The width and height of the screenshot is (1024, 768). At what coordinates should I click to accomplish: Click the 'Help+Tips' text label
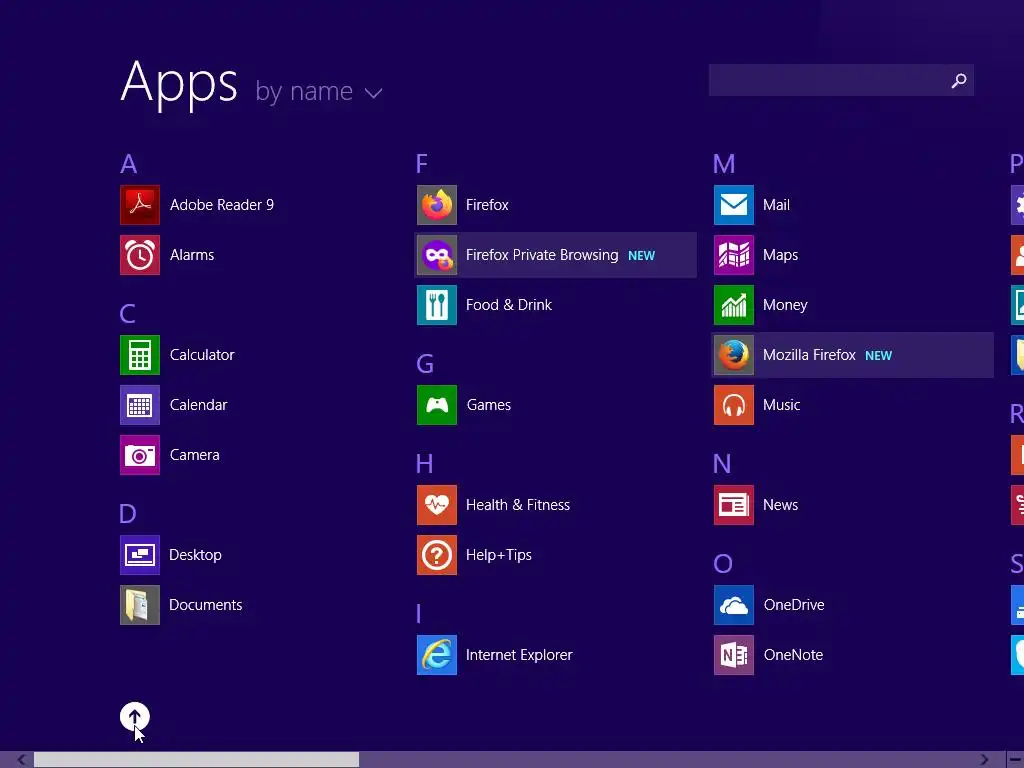click(x=499, y=554)
